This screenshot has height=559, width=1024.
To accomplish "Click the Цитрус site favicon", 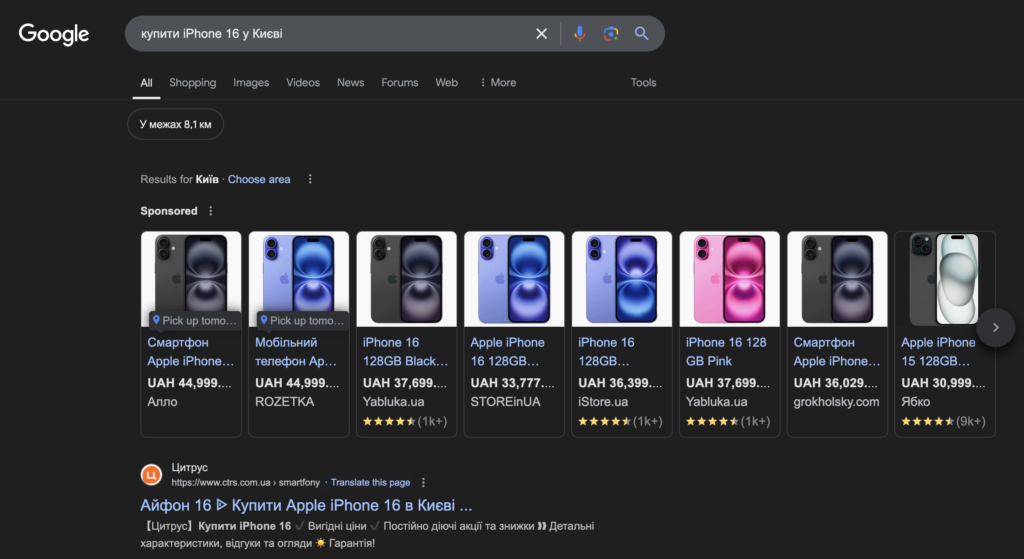I will 151,474.
